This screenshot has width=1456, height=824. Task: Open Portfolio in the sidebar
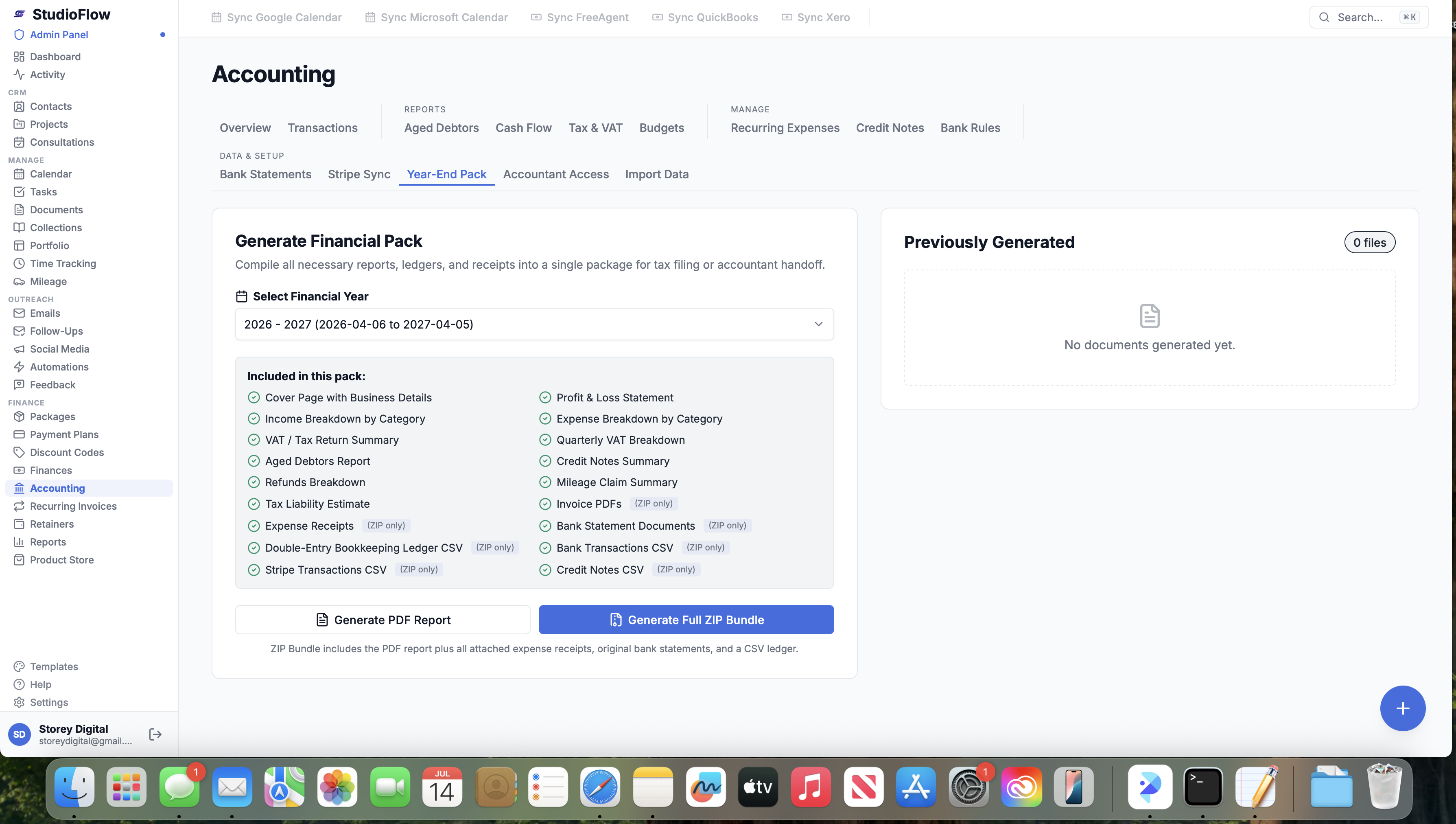point(49,245)
